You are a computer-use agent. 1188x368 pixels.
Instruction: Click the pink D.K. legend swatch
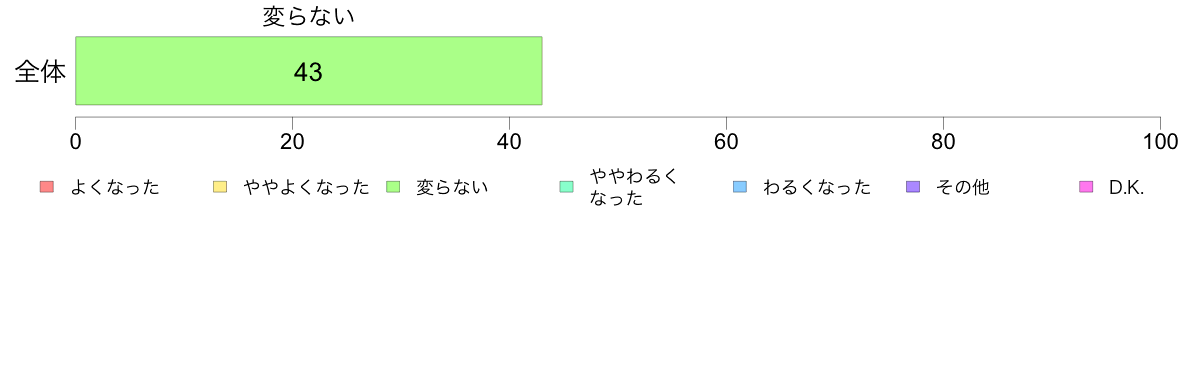[1086, 187]
